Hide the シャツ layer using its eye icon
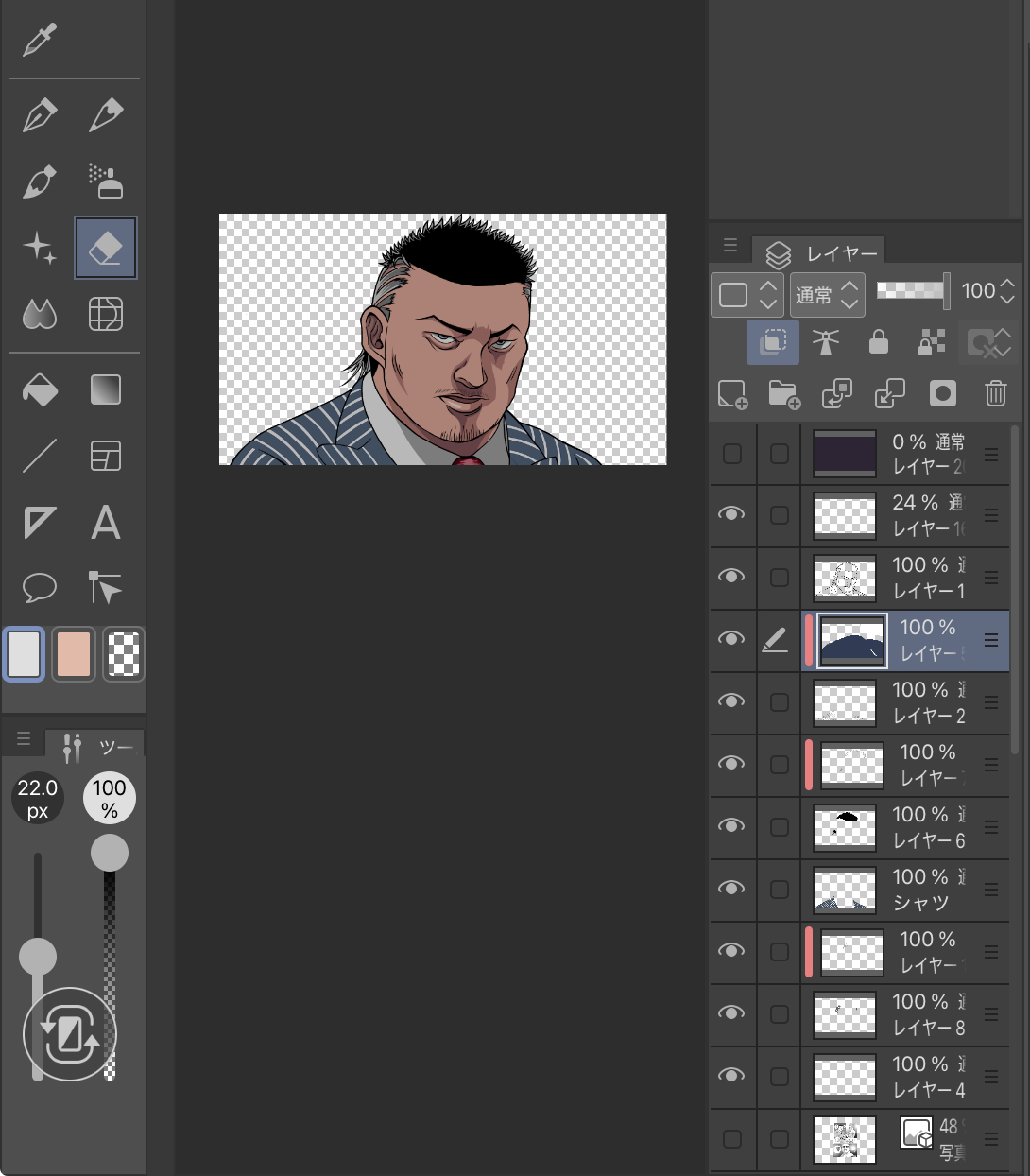1030x1176 pixels. 731,889
